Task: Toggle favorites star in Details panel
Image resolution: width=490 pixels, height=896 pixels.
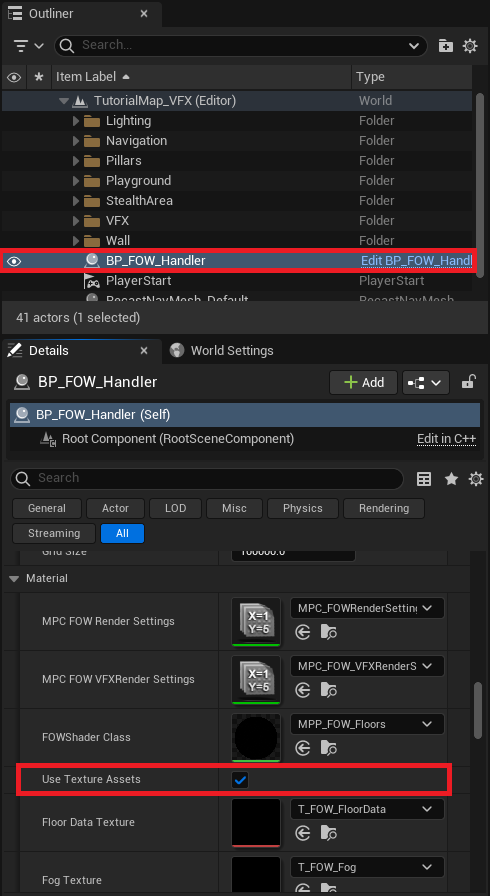Action: tap(451, 479)
